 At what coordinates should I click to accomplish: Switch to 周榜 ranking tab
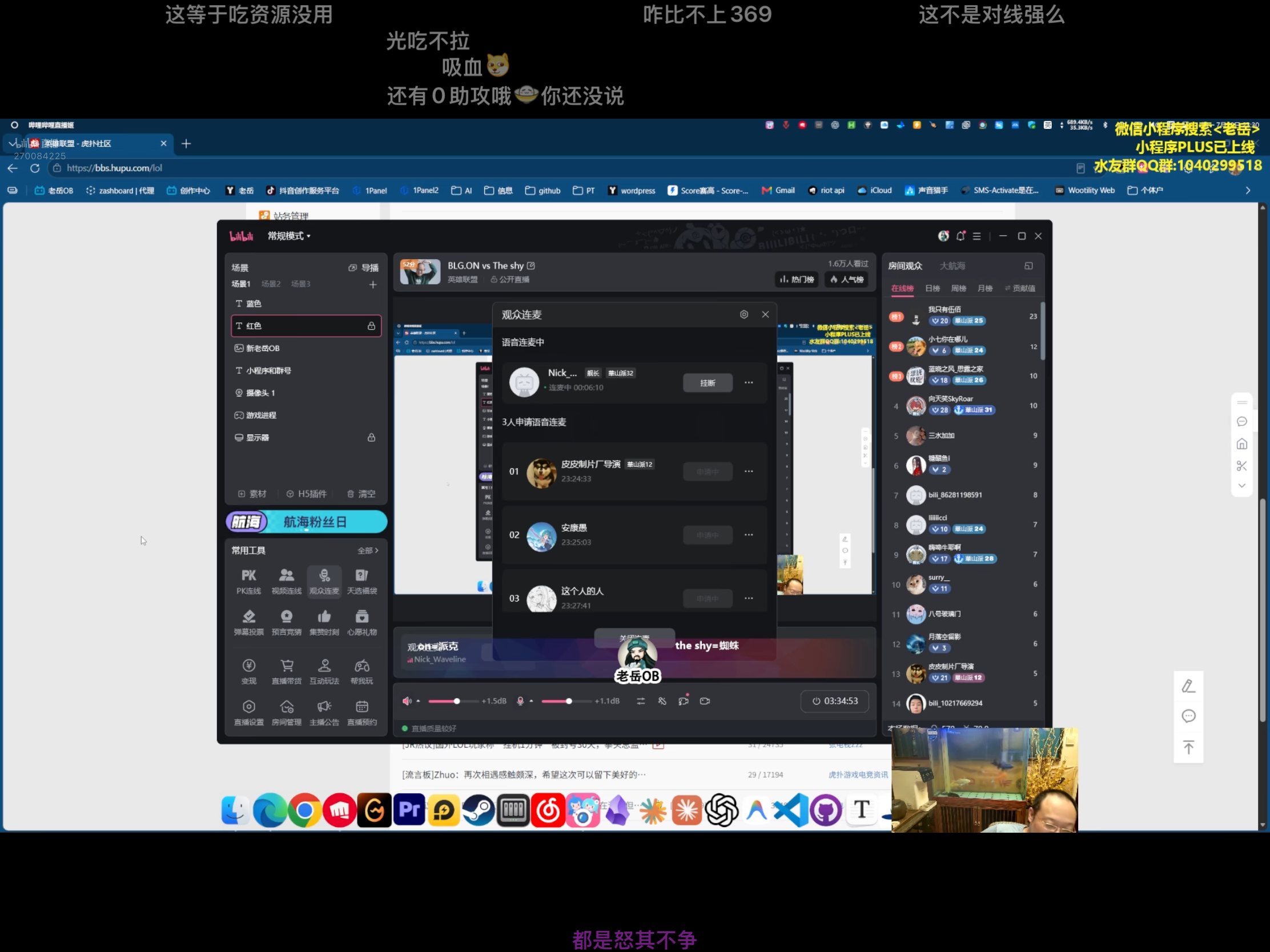958,288
